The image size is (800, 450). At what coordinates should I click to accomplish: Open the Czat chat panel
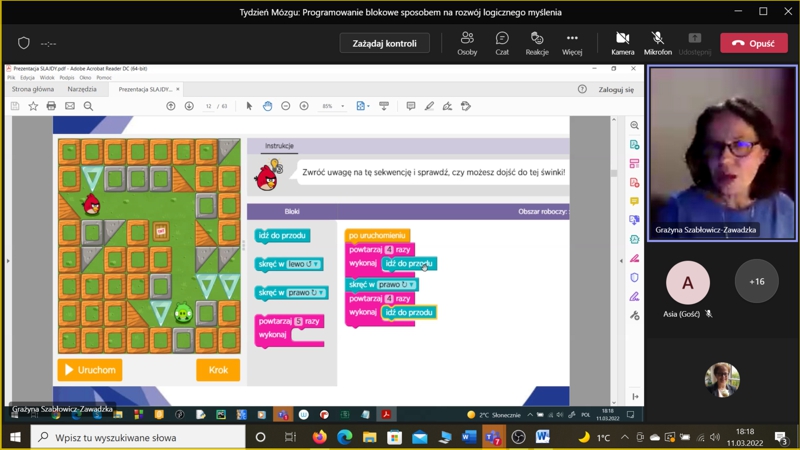[x=502, y=43]
